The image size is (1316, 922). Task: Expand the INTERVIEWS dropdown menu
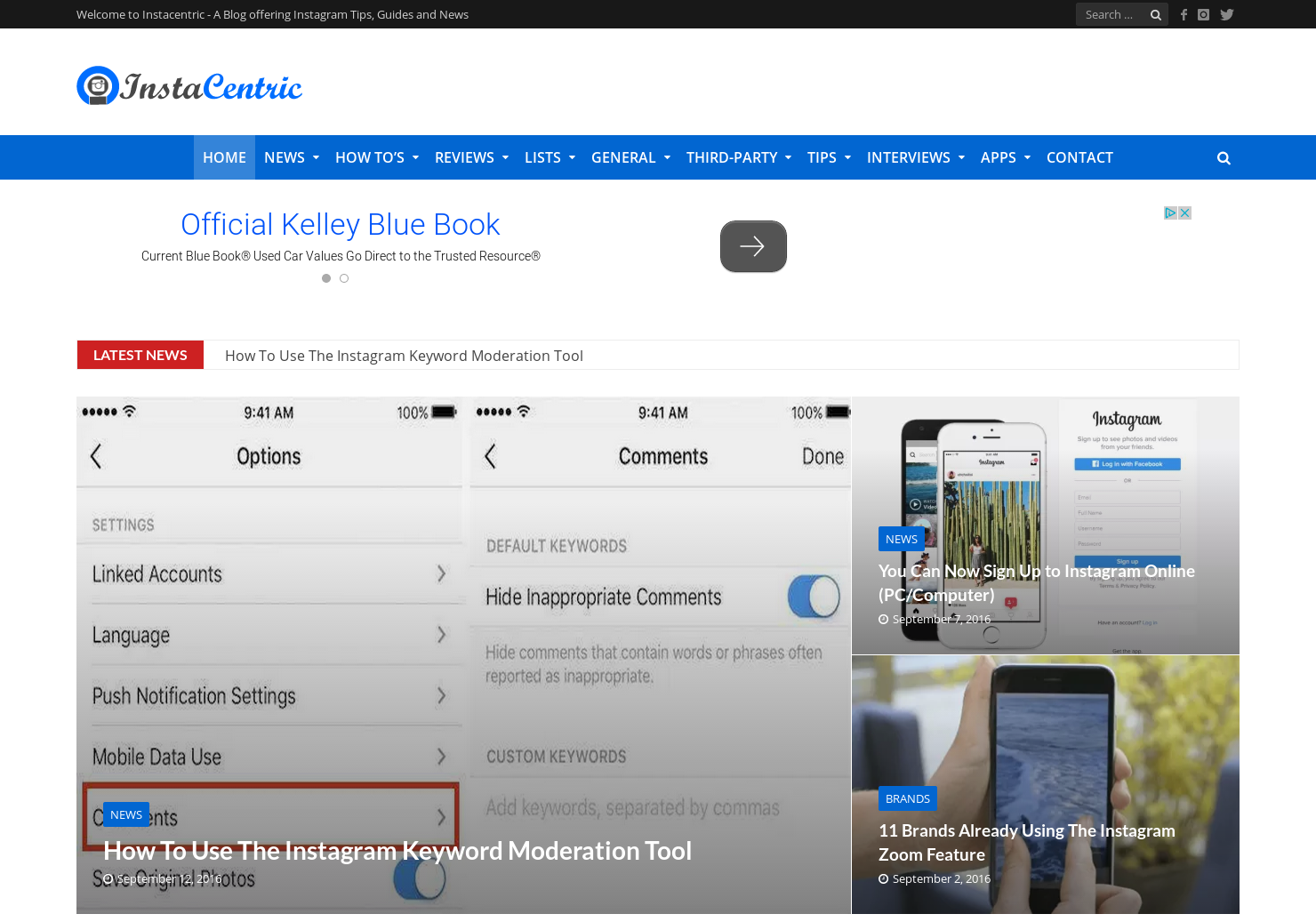coord(915,157)
